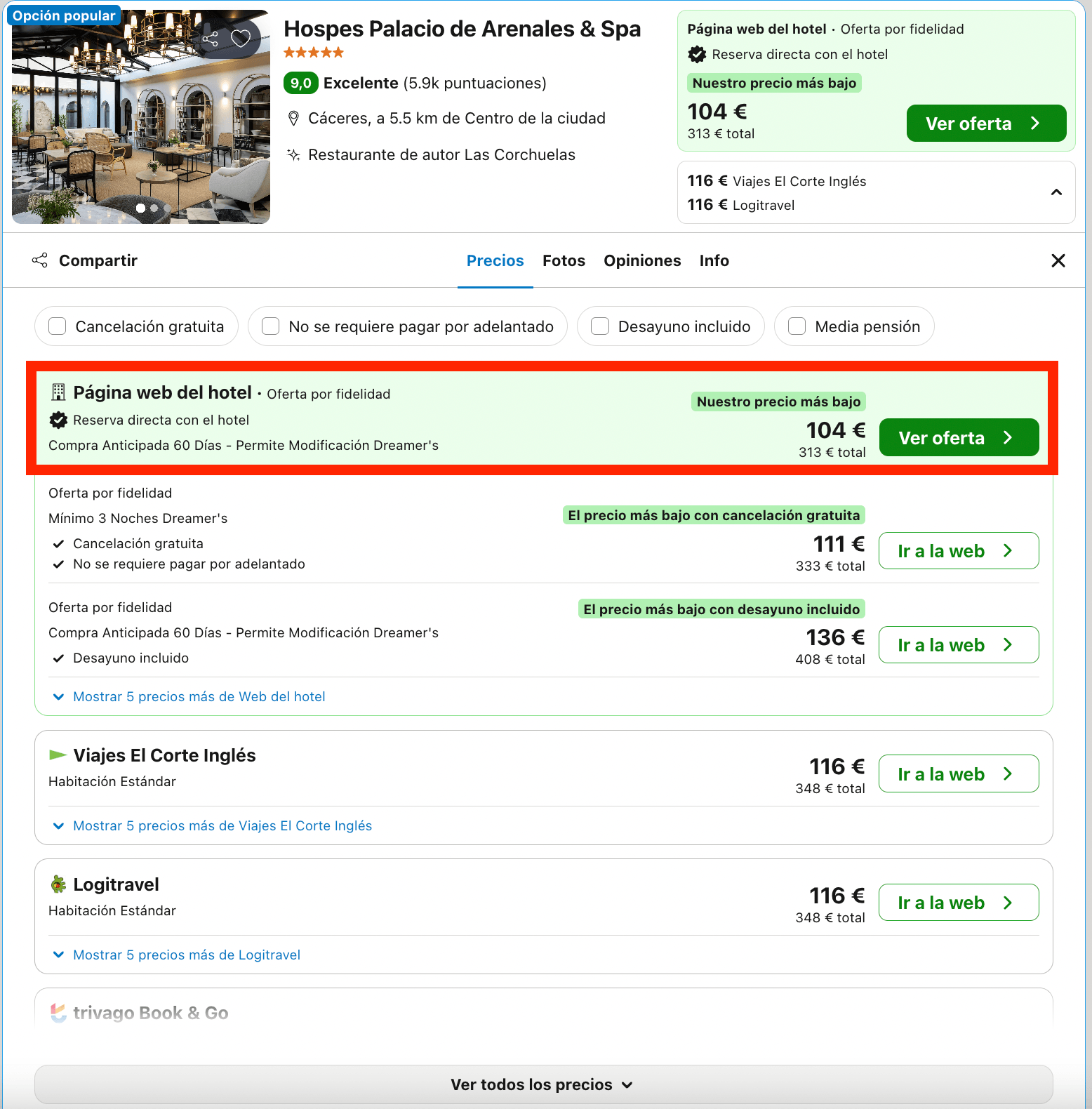Click Ver oferta in the top price card
This screenshot has height=1109, width=1092.
coord(986,124)
